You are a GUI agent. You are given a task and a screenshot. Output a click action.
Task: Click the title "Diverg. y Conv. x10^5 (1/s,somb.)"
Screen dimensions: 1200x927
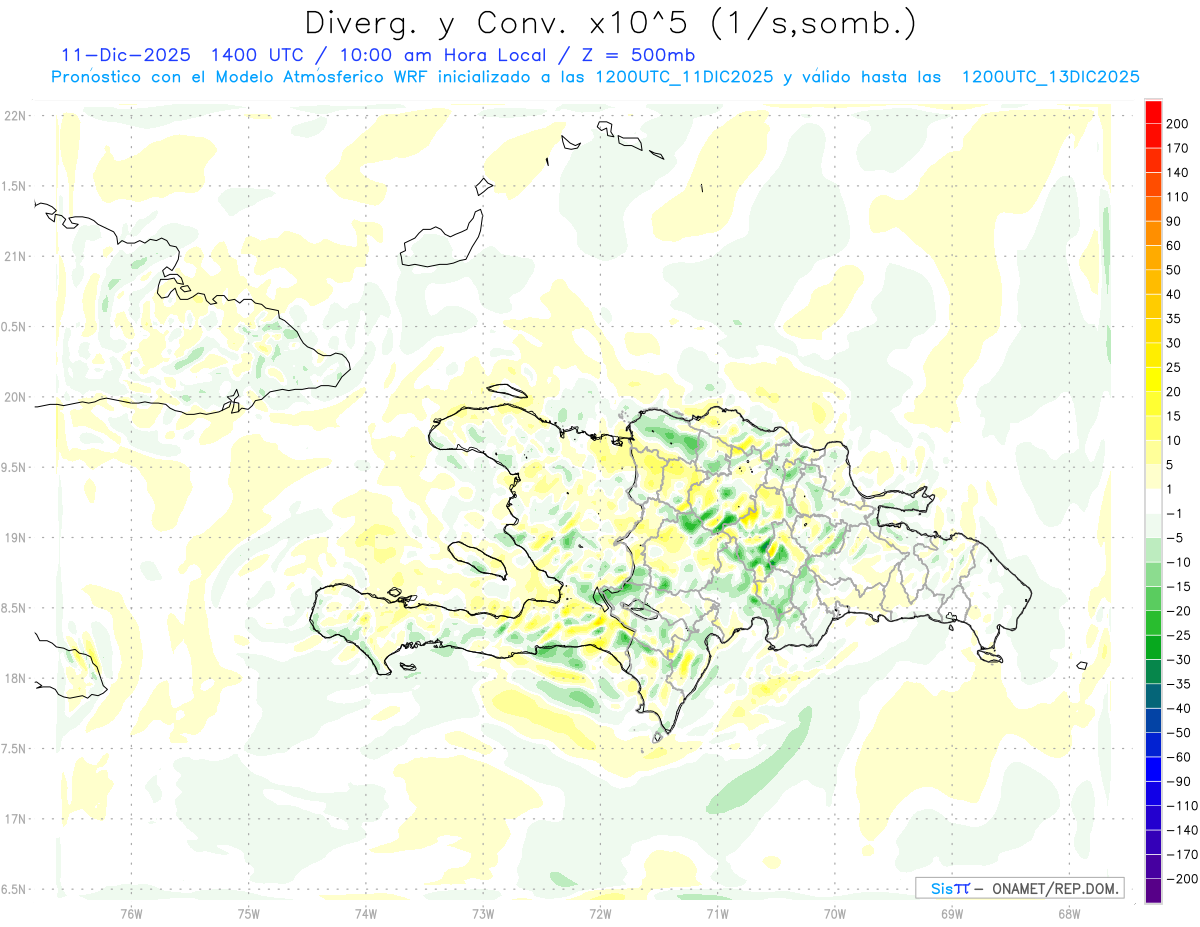coord(610,23)
